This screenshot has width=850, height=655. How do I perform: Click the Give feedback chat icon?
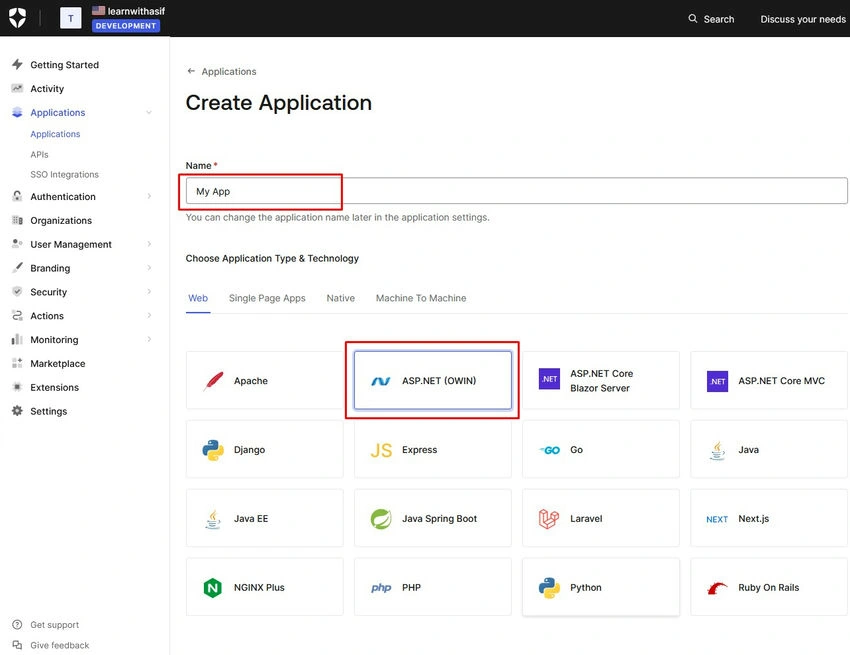coord(17,645)
